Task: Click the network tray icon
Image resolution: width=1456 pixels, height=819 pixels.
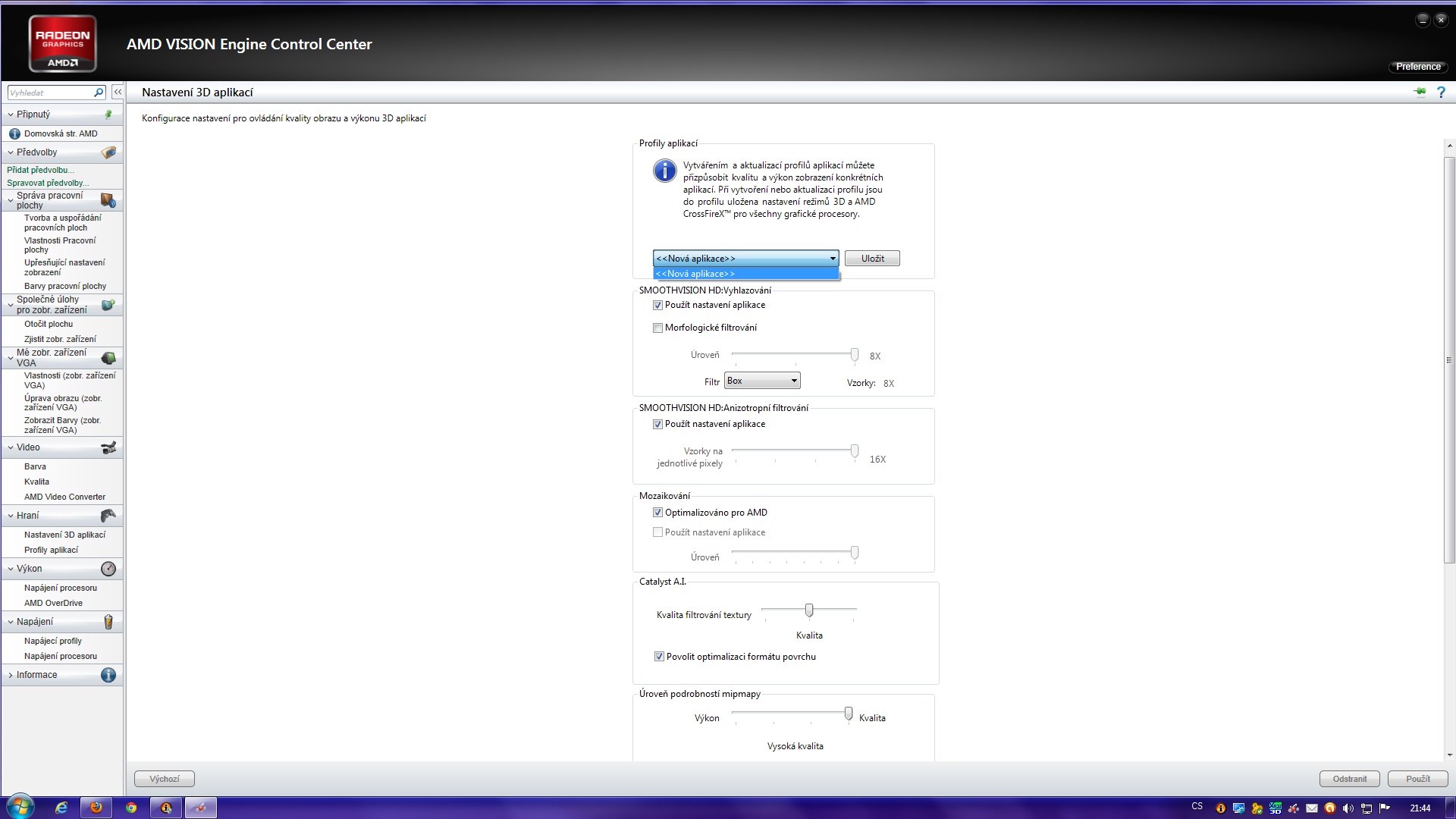Action: 1367,808
